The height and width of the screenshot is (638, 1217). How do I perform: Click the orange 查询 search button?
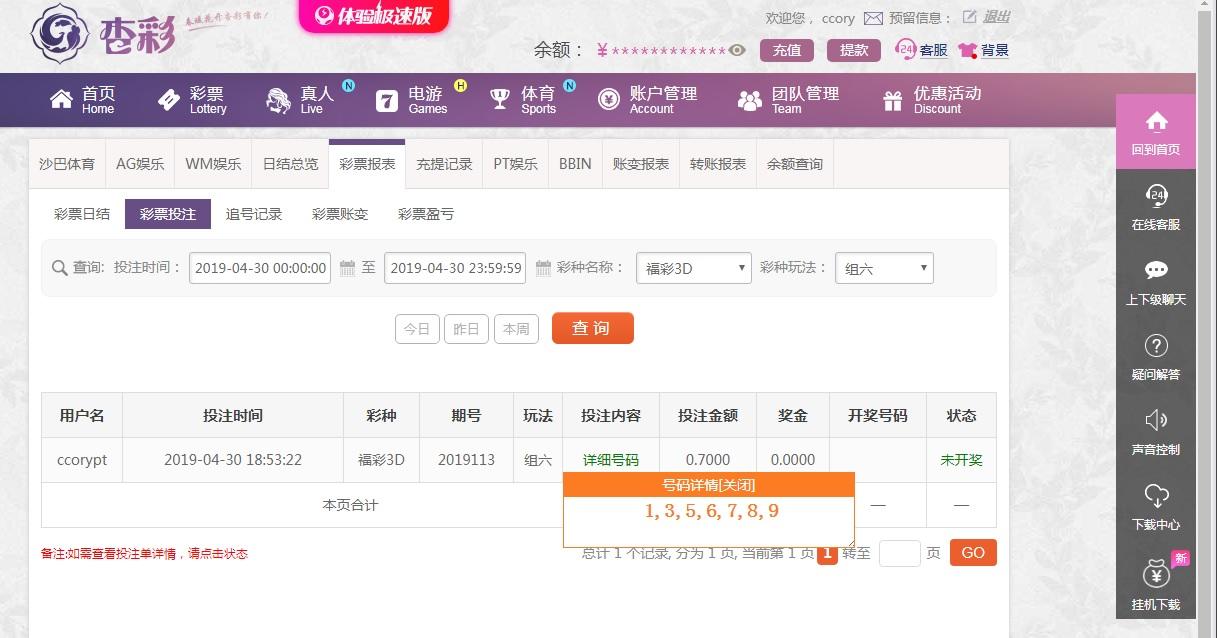click(x=593, y=328)
